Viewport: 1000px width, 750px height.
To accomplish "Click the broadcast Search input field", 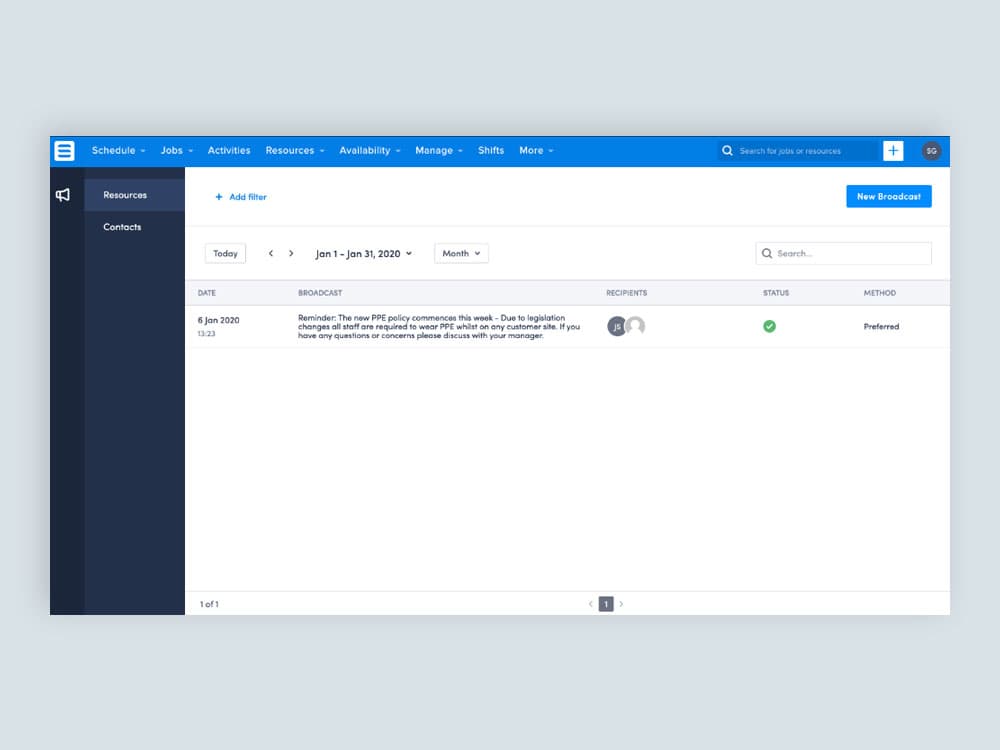I will point(843,253).
